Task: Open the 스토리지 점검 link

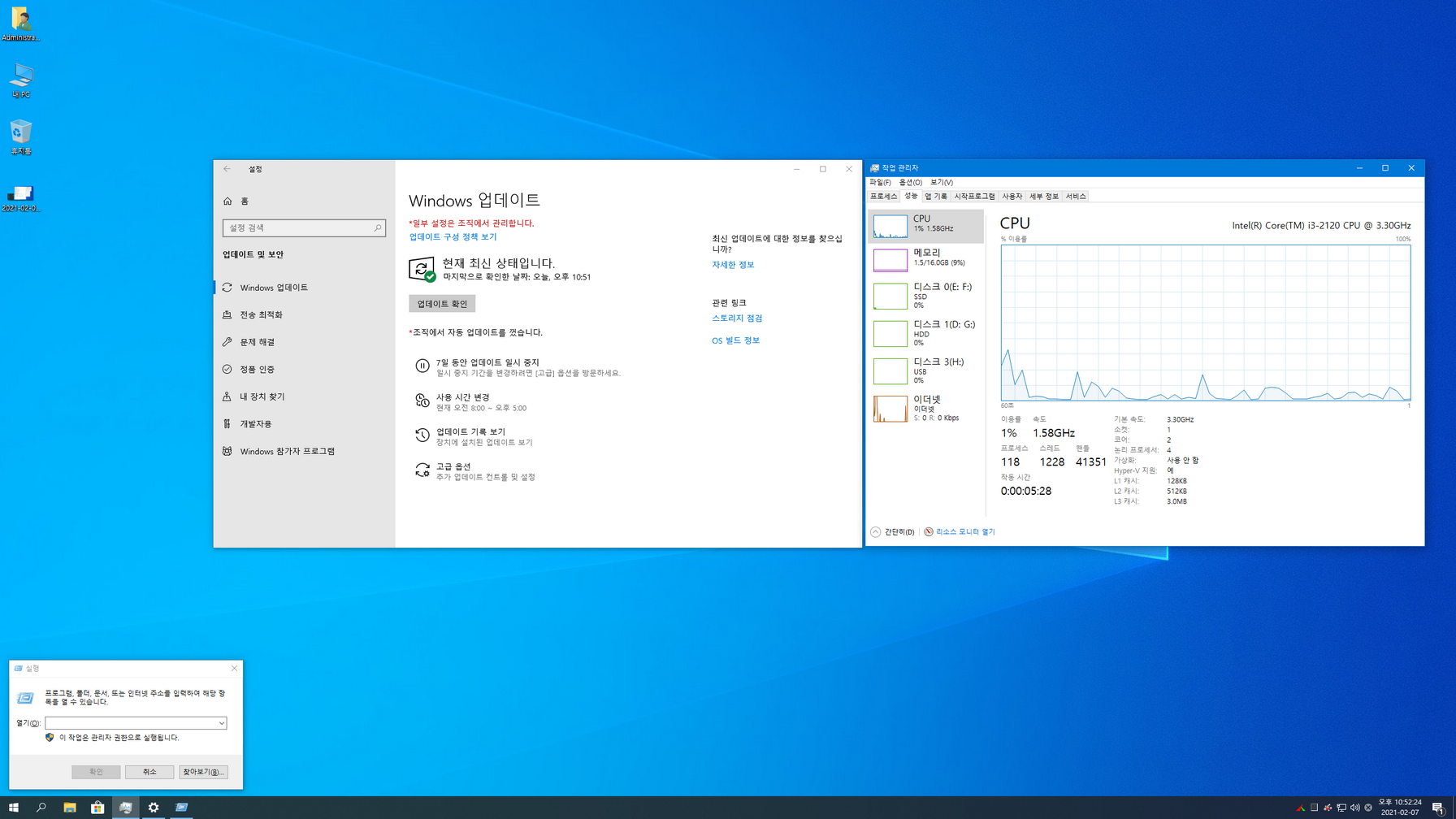Action: pos(737,318)
